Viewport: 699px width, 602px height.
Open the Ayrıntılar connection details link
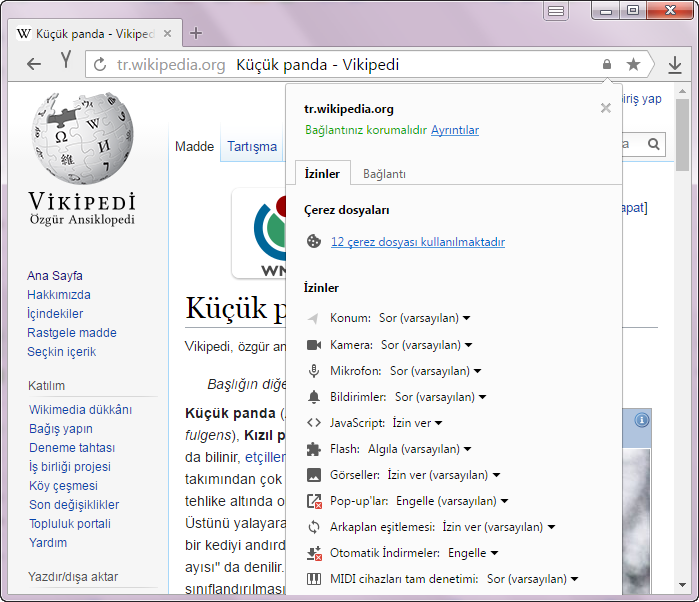(455, 130)
